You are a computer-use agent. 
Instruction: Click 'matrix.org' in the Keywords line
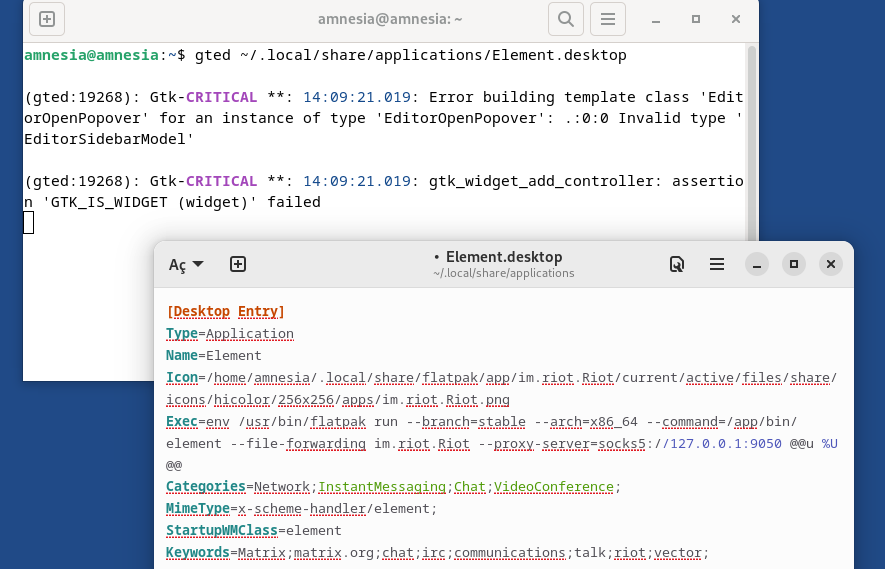334,553
